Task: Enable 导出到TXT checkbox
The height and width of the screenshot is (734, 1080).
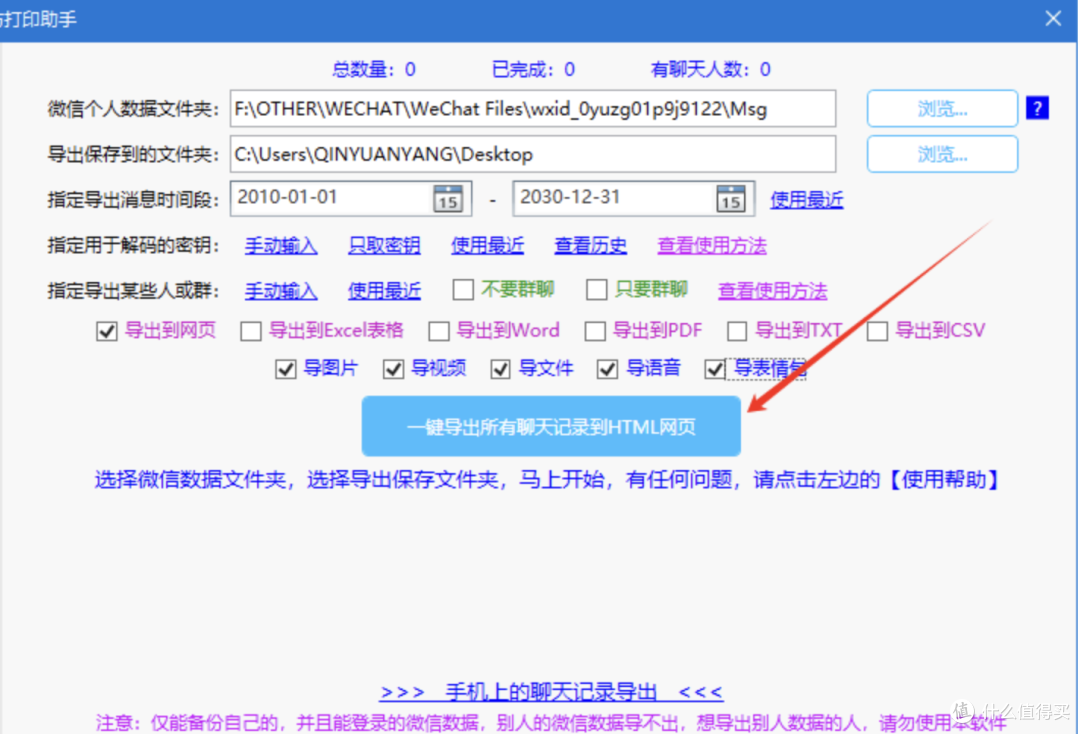Action: [x=737, y=331]
